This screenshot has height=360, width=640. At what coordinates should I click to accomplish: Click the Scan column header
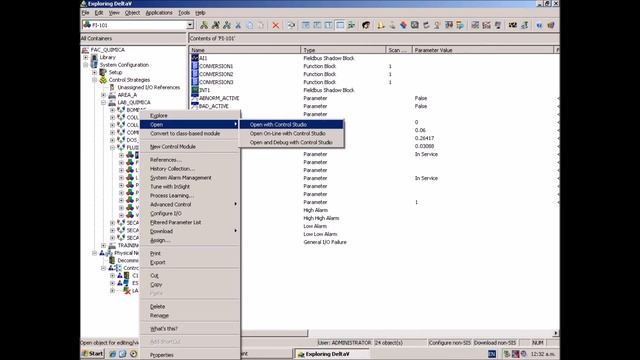point(398,50)
